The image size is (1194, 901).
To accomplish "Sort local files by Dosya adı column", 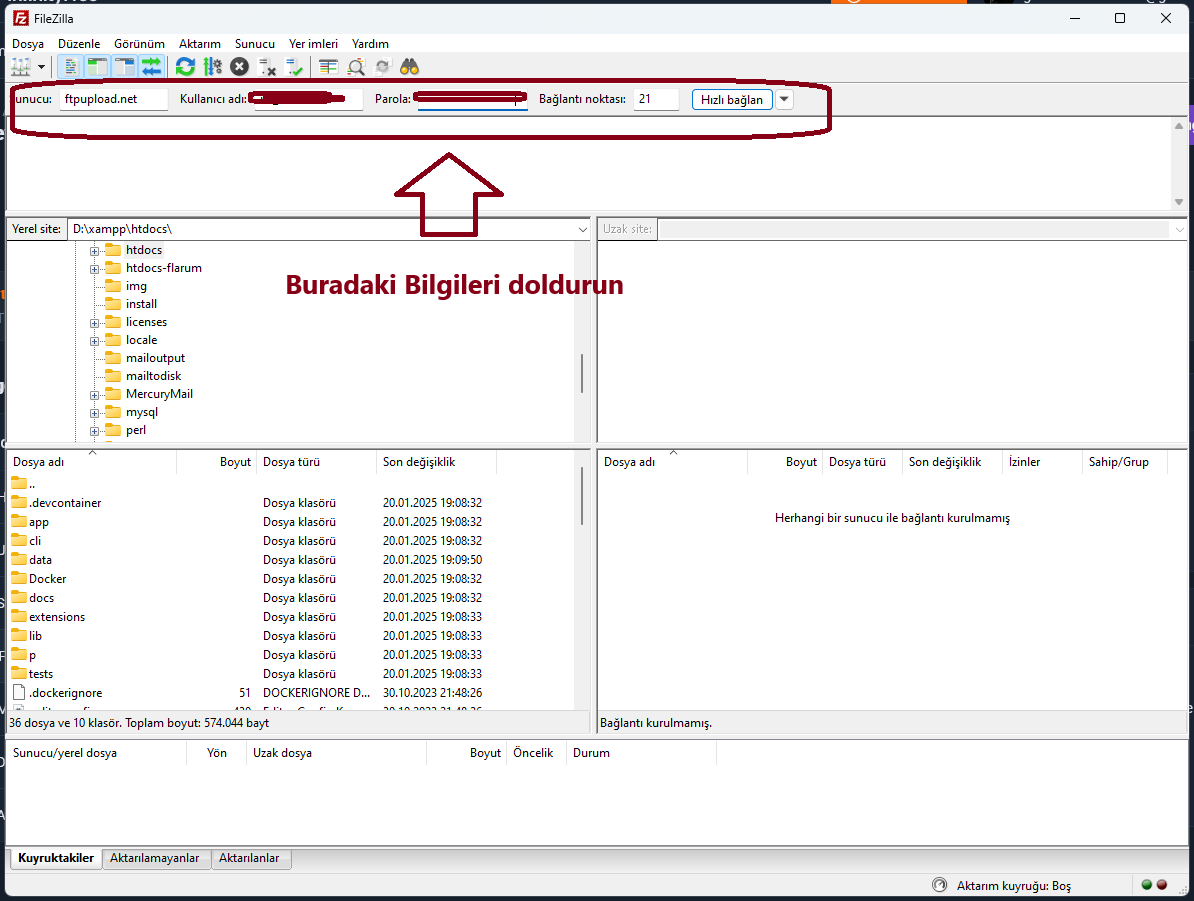I will pyautogui.click(x=91, y=462).
